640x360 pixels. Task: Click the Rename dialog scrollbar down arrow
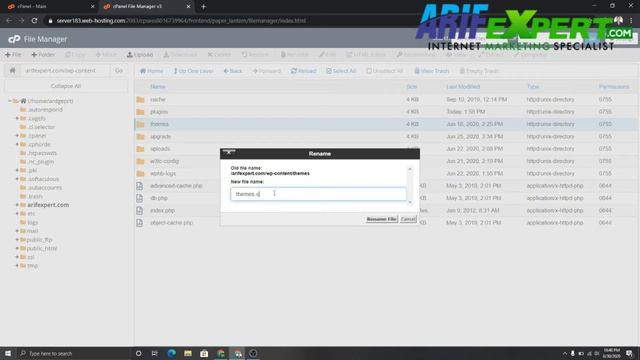click(410, 202)
